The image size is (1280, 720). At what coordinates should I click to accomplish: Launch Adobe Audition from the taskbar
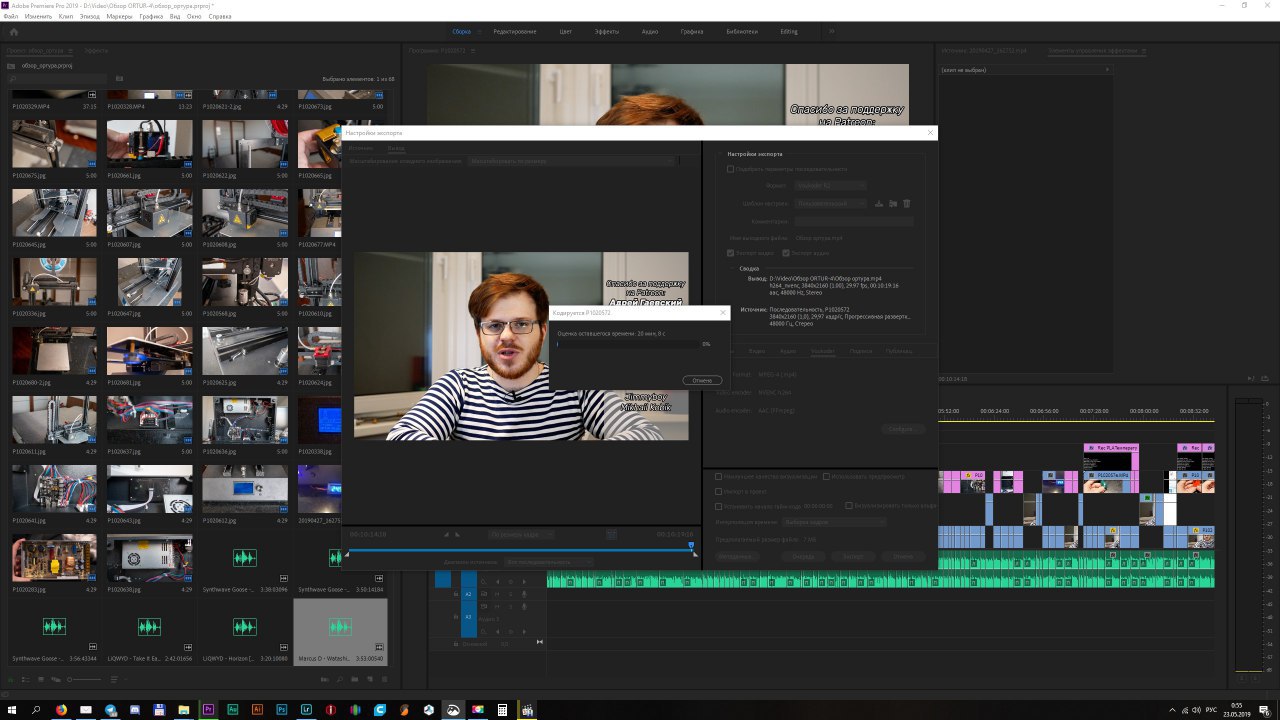point(233,709)
